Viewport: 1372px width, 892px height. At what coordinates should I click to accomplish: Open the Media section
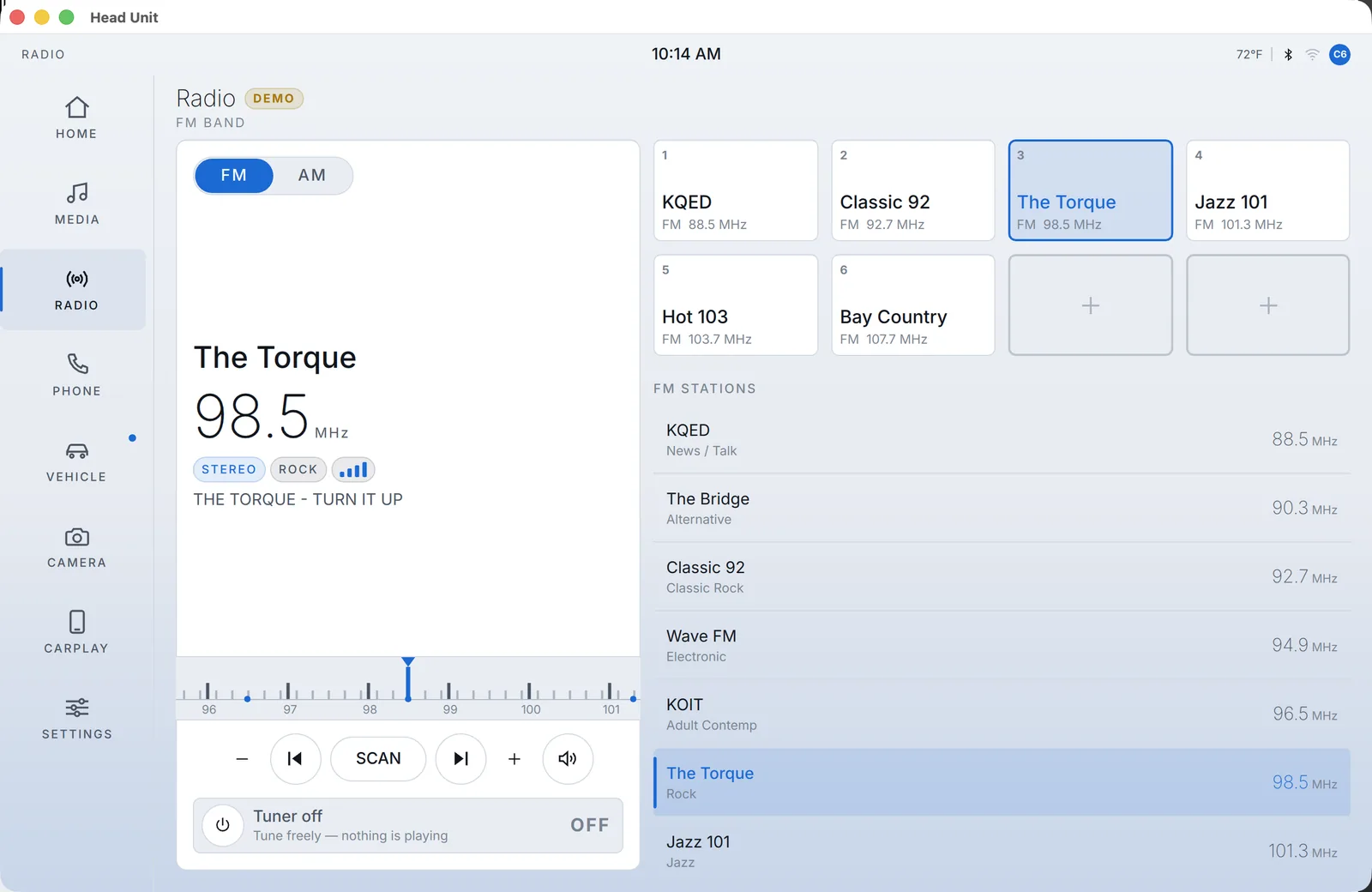pos(76,204)
